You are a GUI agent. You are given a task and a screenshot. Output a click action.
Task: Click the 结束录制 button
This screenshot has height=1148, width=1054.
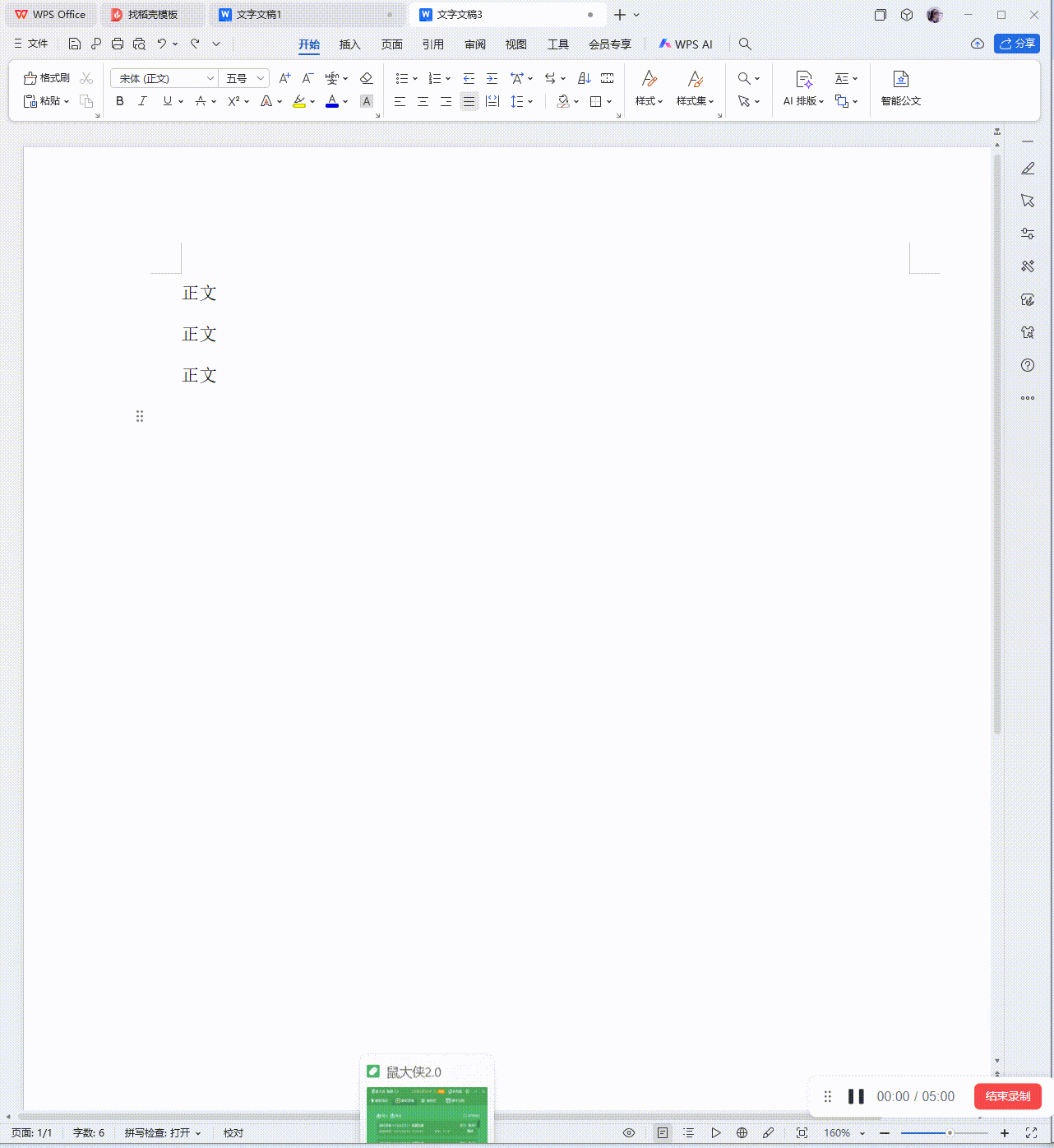1007,1096
